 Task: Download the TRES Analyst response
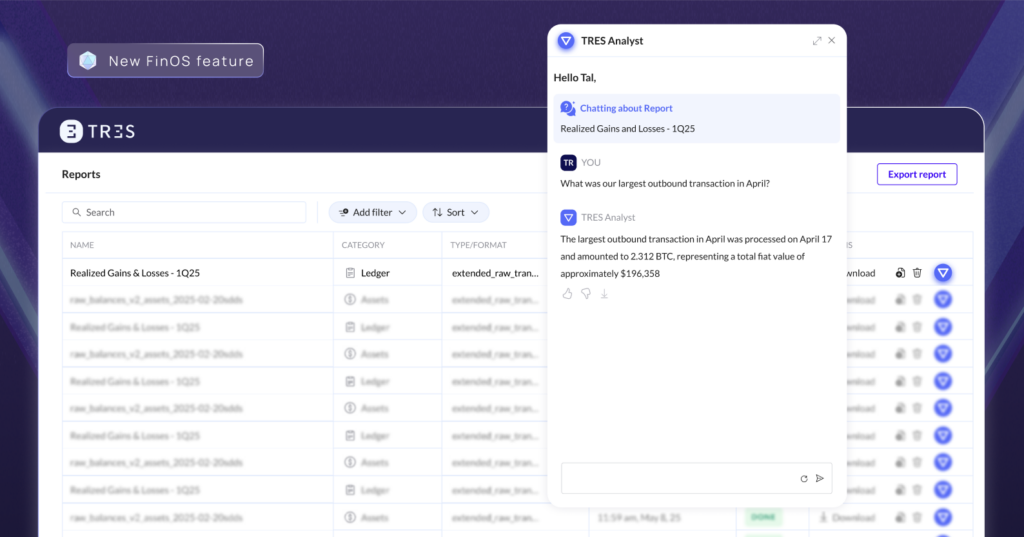pyautogui.click(x=604, y=294)
